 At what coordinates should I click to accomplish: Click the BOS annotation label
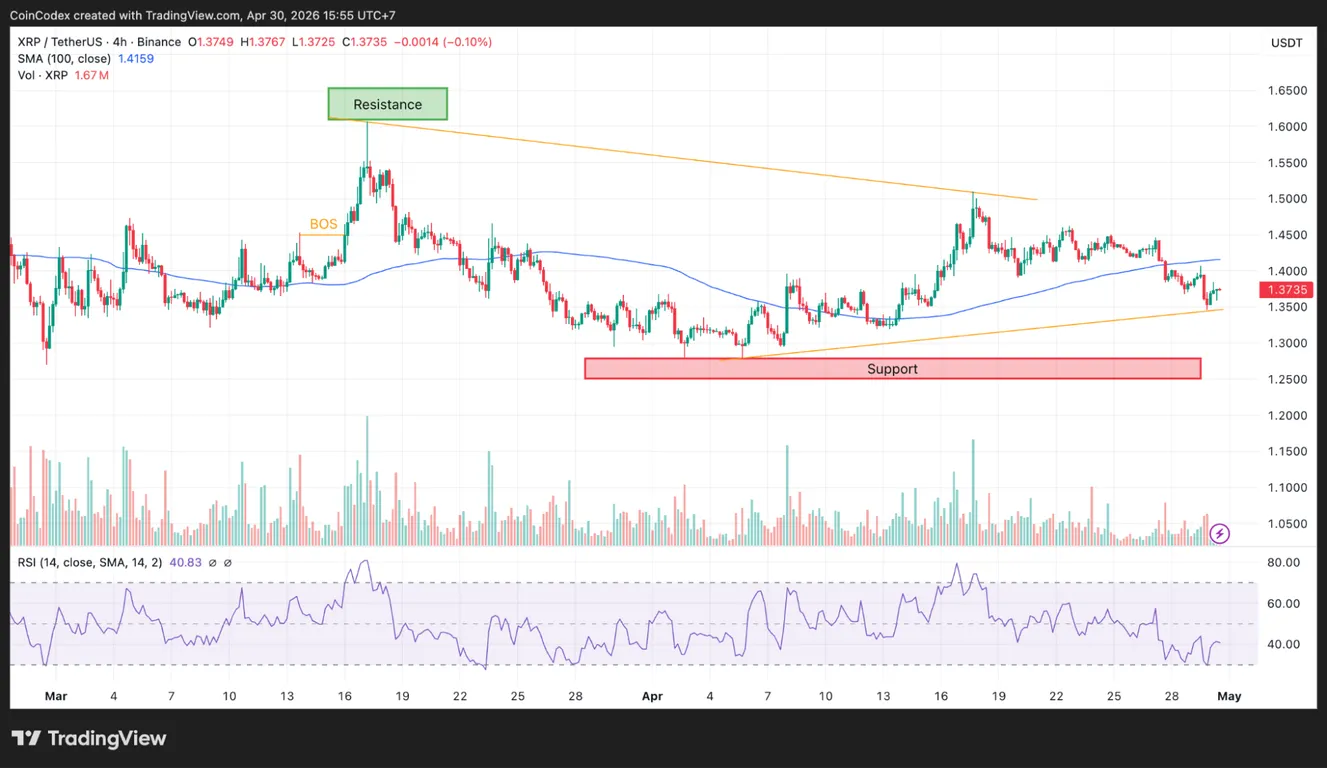coord(323,224)
